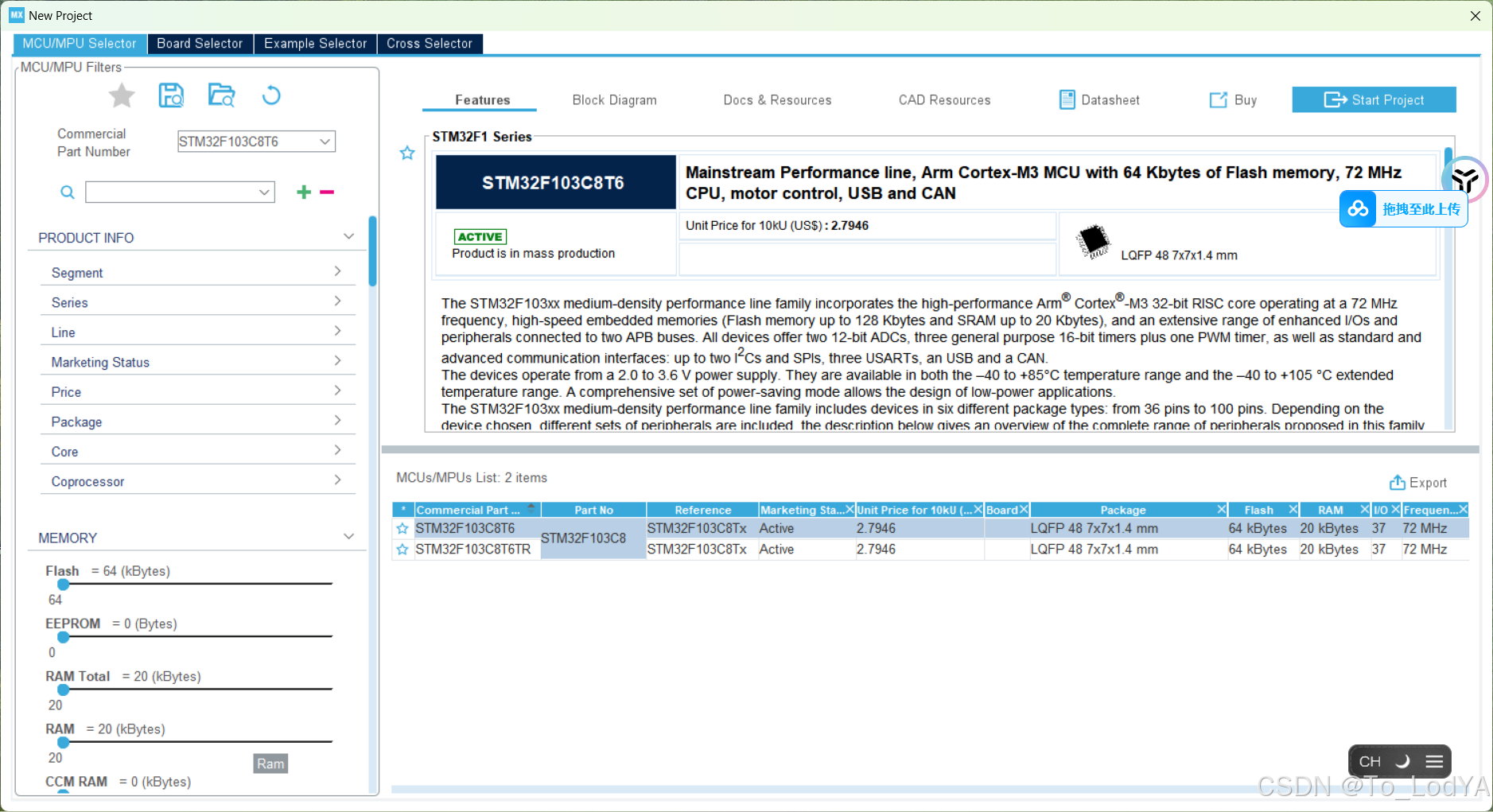Image resolution: width=1493 pixels, height=812 pixels.
Task: Collapse the PRODUCT INFO section
Action: [x=348, y=237]
